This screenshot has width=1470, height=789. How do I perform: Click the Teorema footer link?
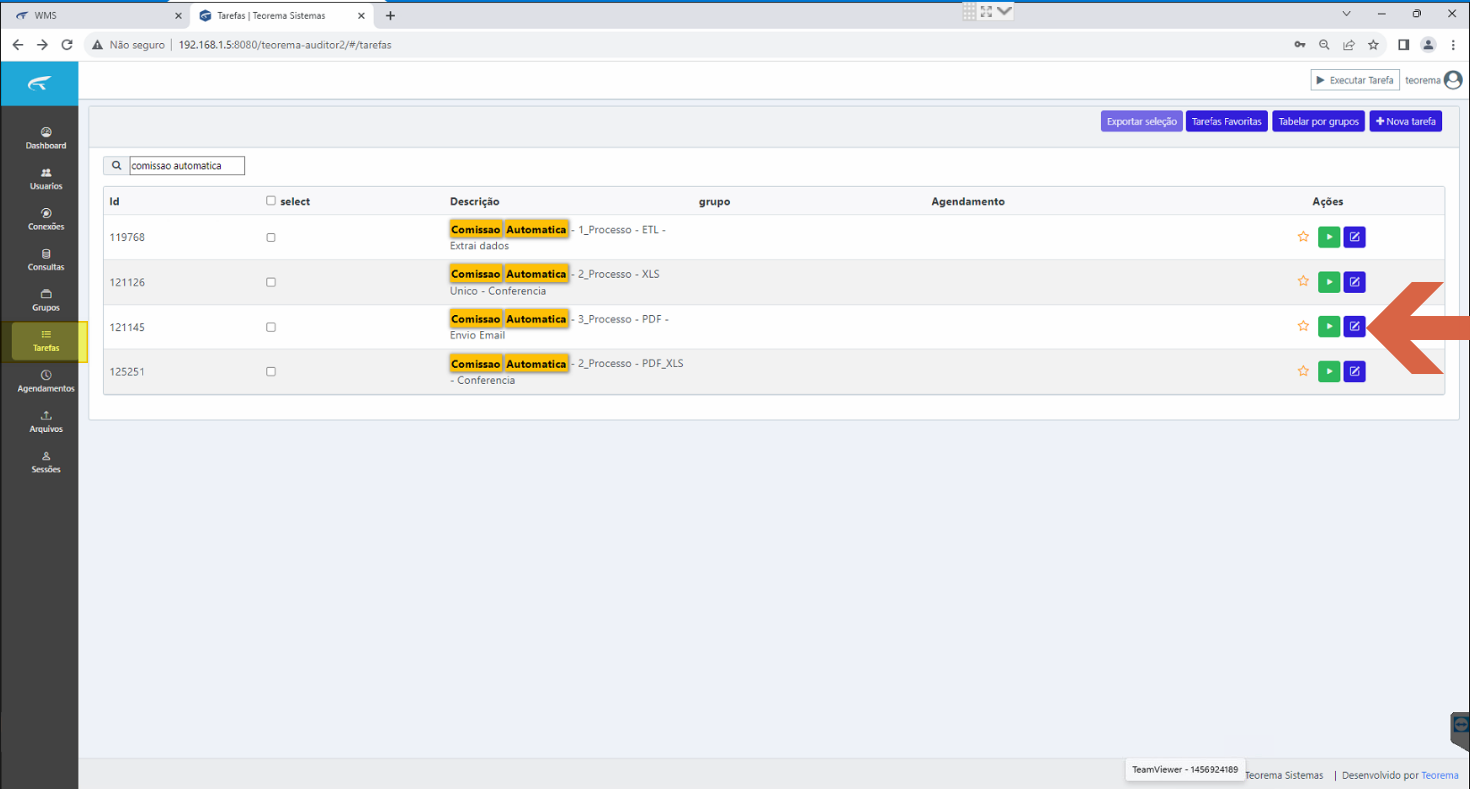point(1440,775)
